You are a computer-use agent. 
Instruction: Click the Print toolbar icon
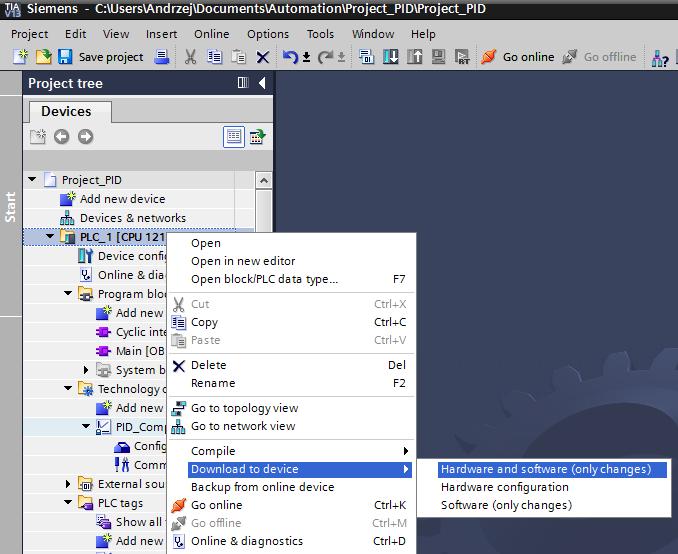162,57
